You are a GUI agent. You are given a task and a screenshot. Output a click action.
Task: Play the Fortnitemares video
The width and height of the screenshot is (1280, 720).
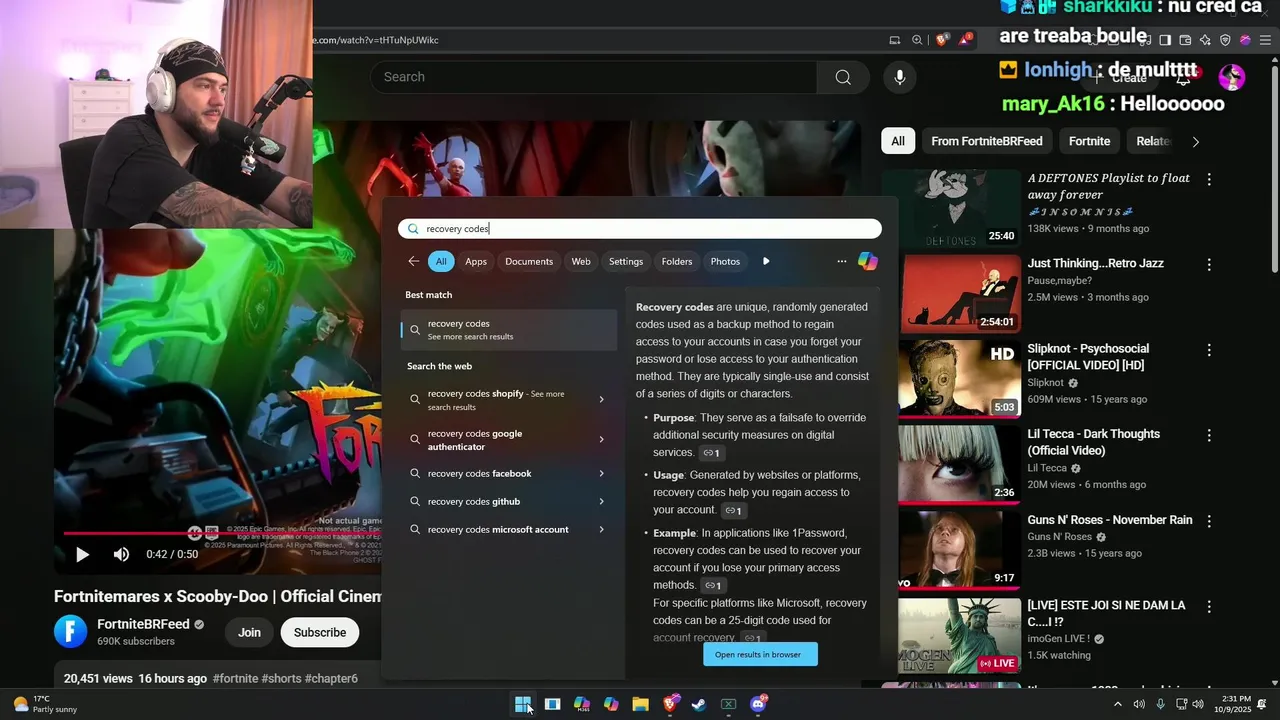(x=82, y=554)
